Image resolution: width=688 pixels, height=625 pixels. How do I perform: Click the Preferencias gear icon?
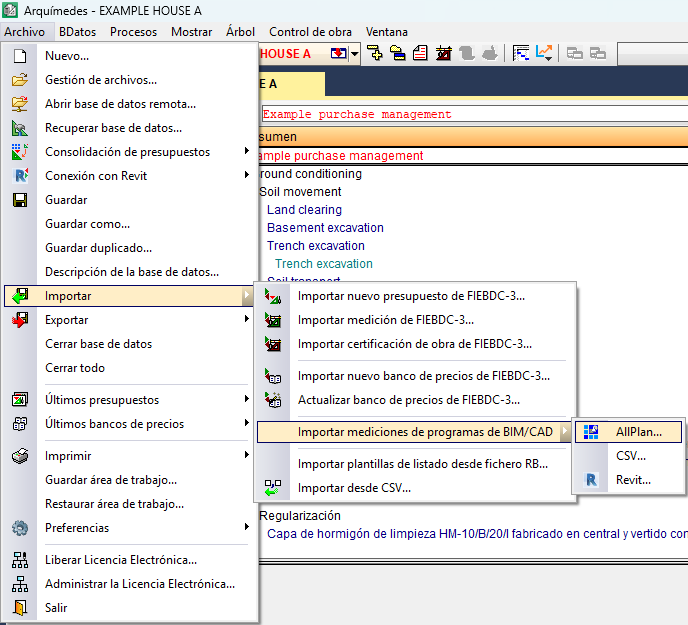pyautogui.click(x=19, y=528)
